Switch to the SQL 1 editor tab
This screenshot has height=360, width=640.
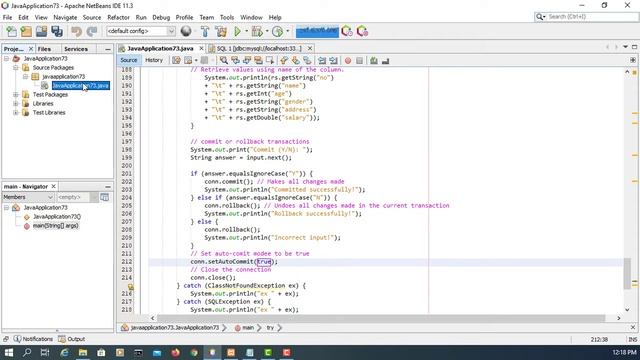pyautogui.click(x=259, y=49)
